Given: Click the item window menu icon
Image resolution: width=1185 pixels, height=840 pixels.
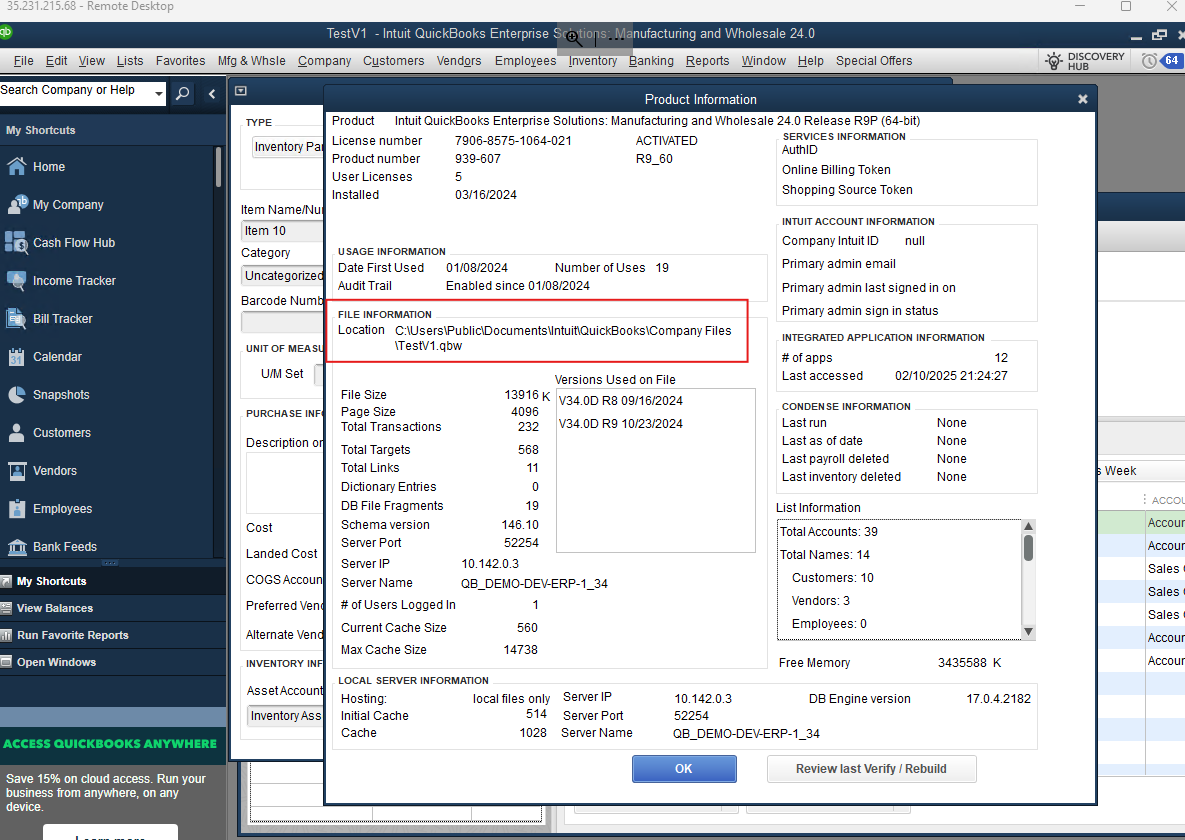Looking at the screenshot, I should pyautogui.click(x=241, y=91).
